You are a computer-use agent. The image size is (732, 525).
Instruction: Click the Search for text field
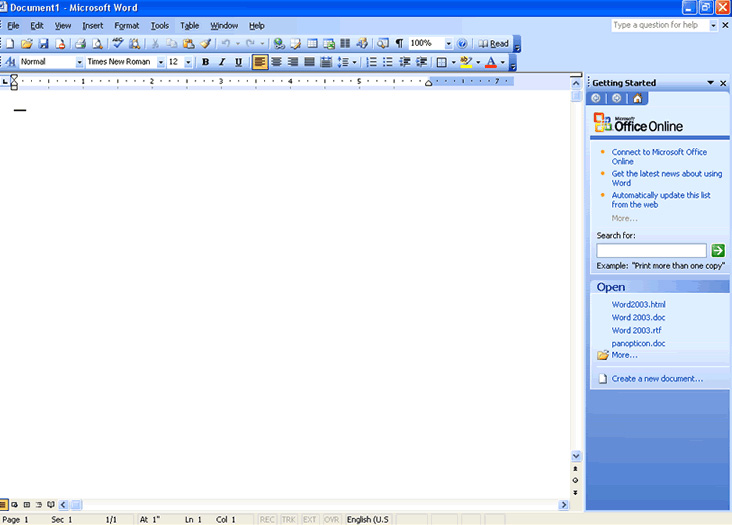[651, 251]
